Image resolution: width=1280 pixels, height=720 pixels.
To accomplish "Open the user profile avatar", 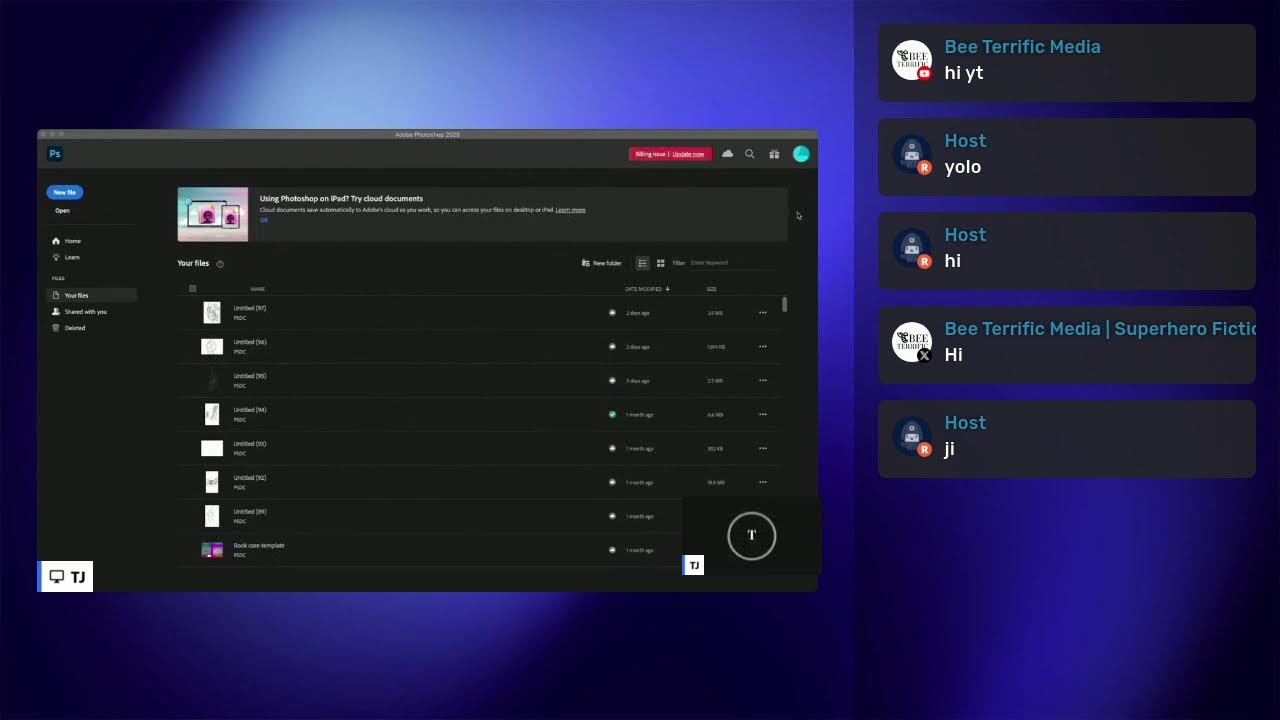I will pyautogui.click(x=800, y=154).
